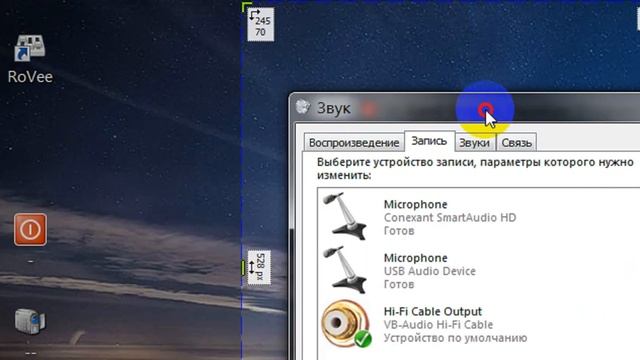This screenshot has width=640, height=360.
Task: Click the USB Audio Device text
Action: (x=430, y=271)
